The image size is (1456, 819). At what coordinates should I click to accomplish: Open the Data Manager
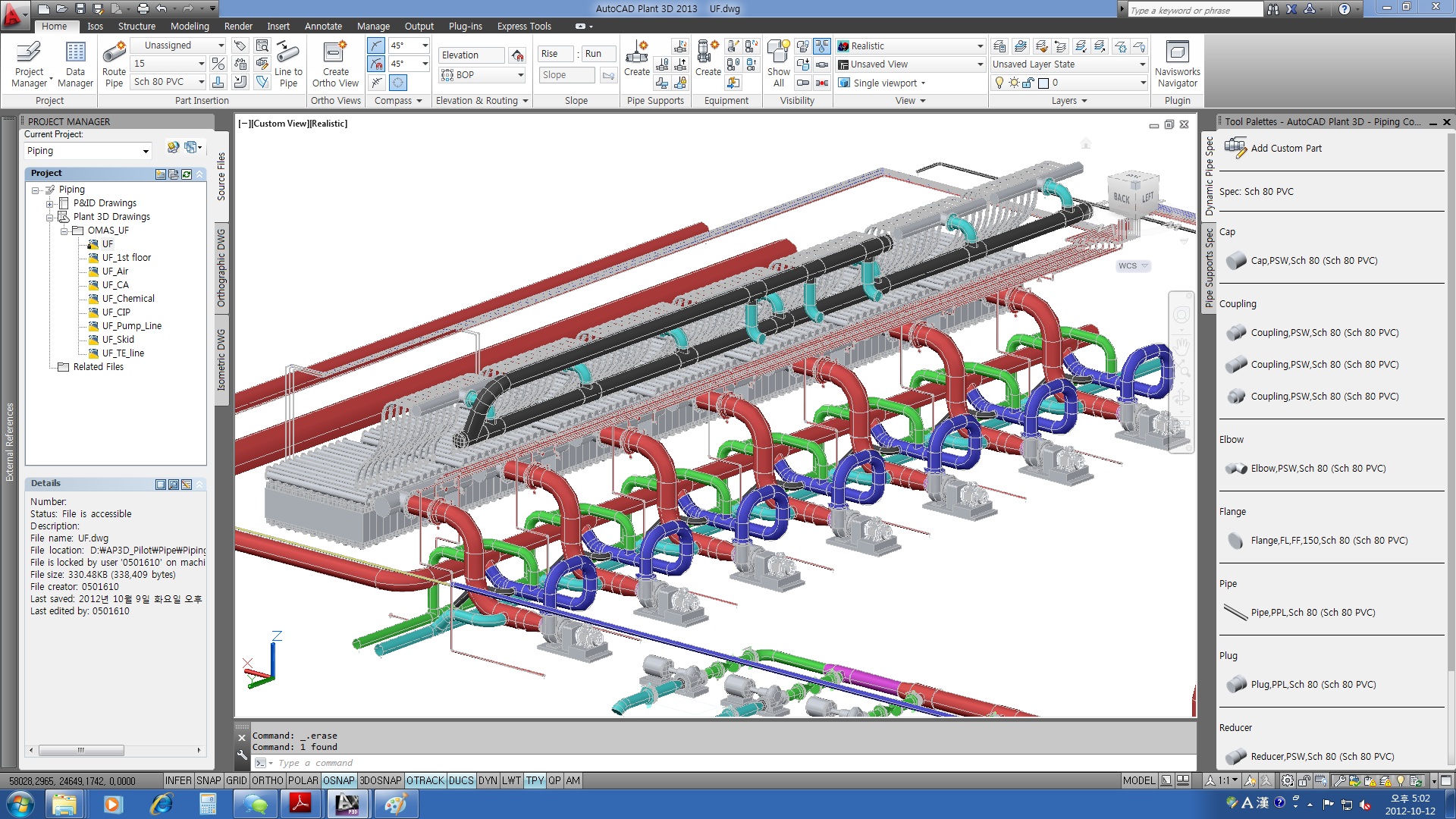click(75, 64)
